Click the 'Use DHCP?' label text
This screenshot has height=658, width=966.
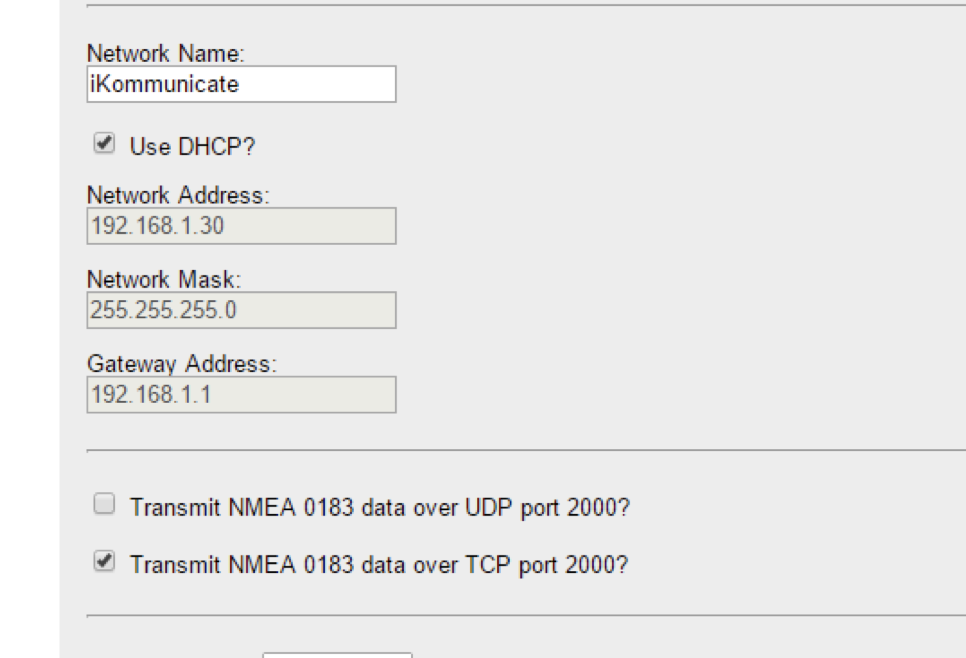tap(192, 147)
